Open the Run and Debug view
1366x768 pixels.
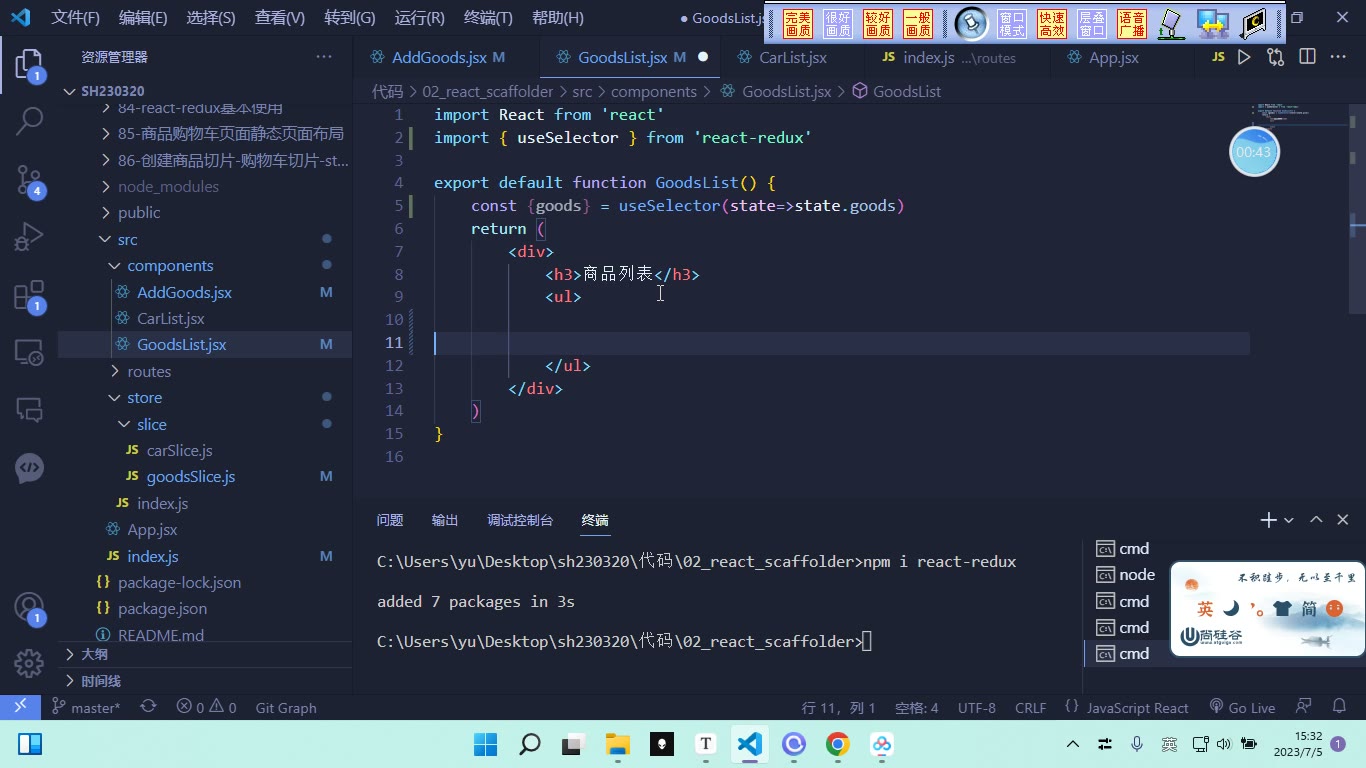click(x=29, y=237)
